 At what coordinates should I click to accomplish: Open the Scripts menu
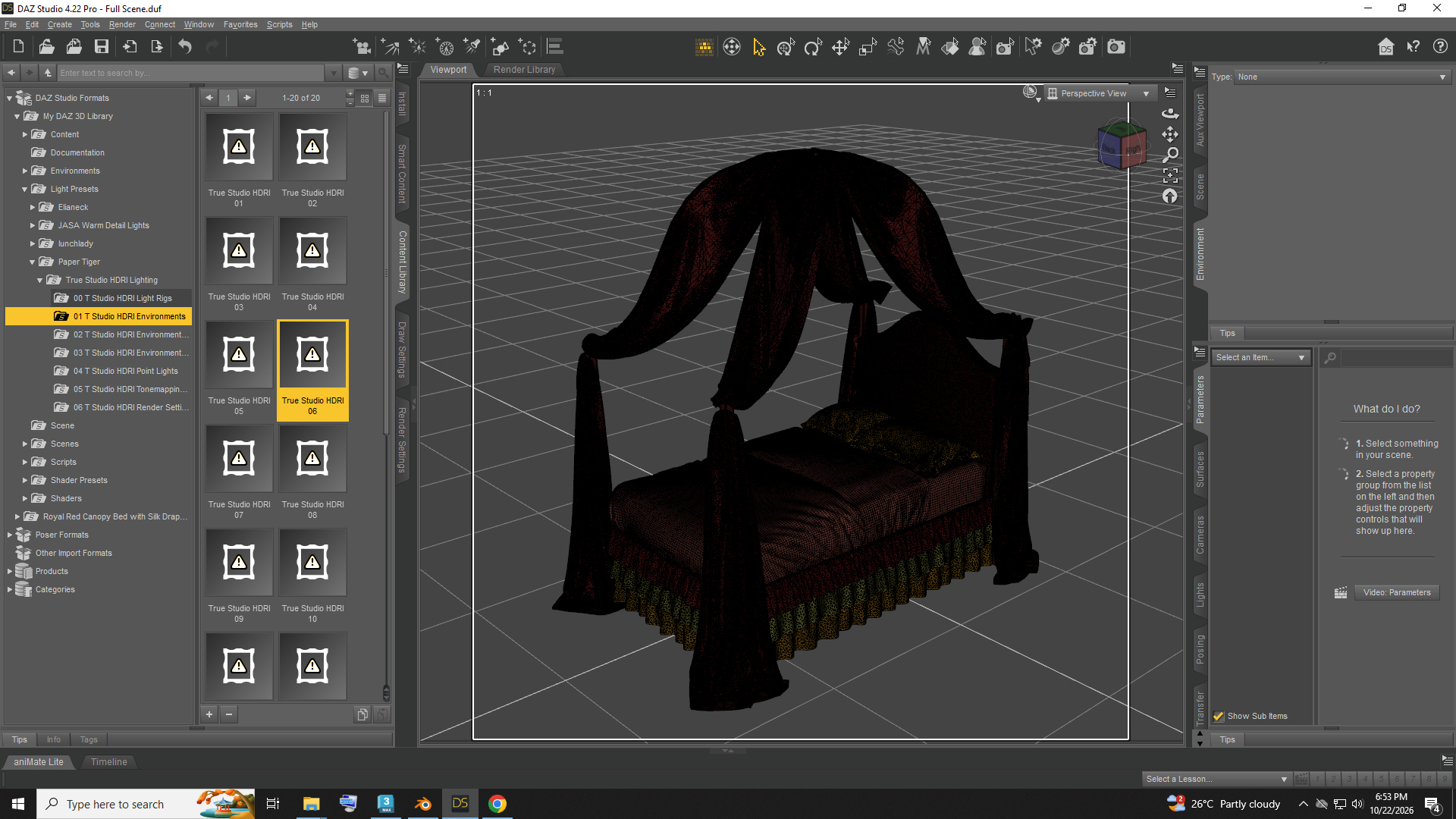[279, 24]
